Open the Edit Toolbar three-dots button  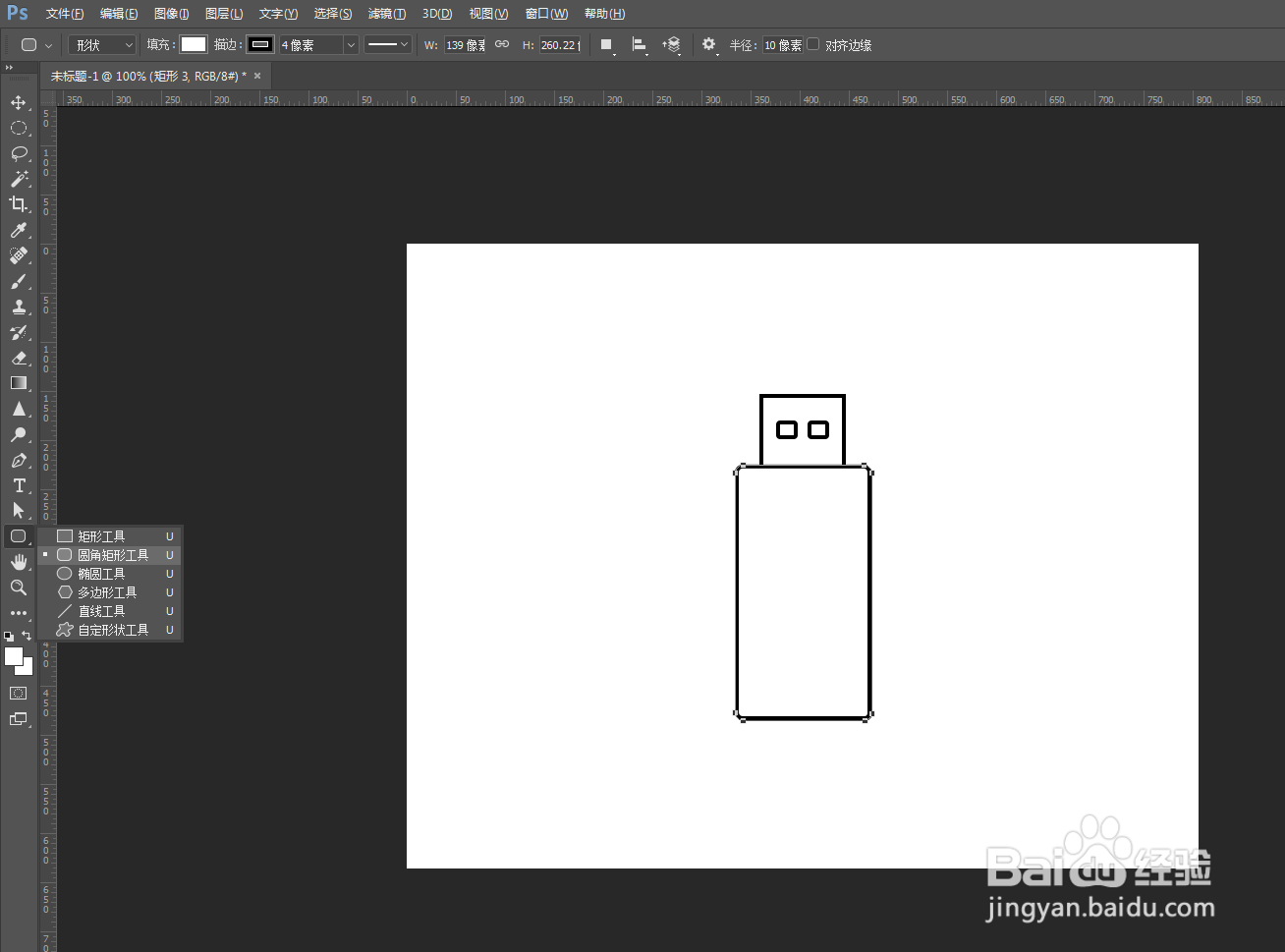[19, 613]
